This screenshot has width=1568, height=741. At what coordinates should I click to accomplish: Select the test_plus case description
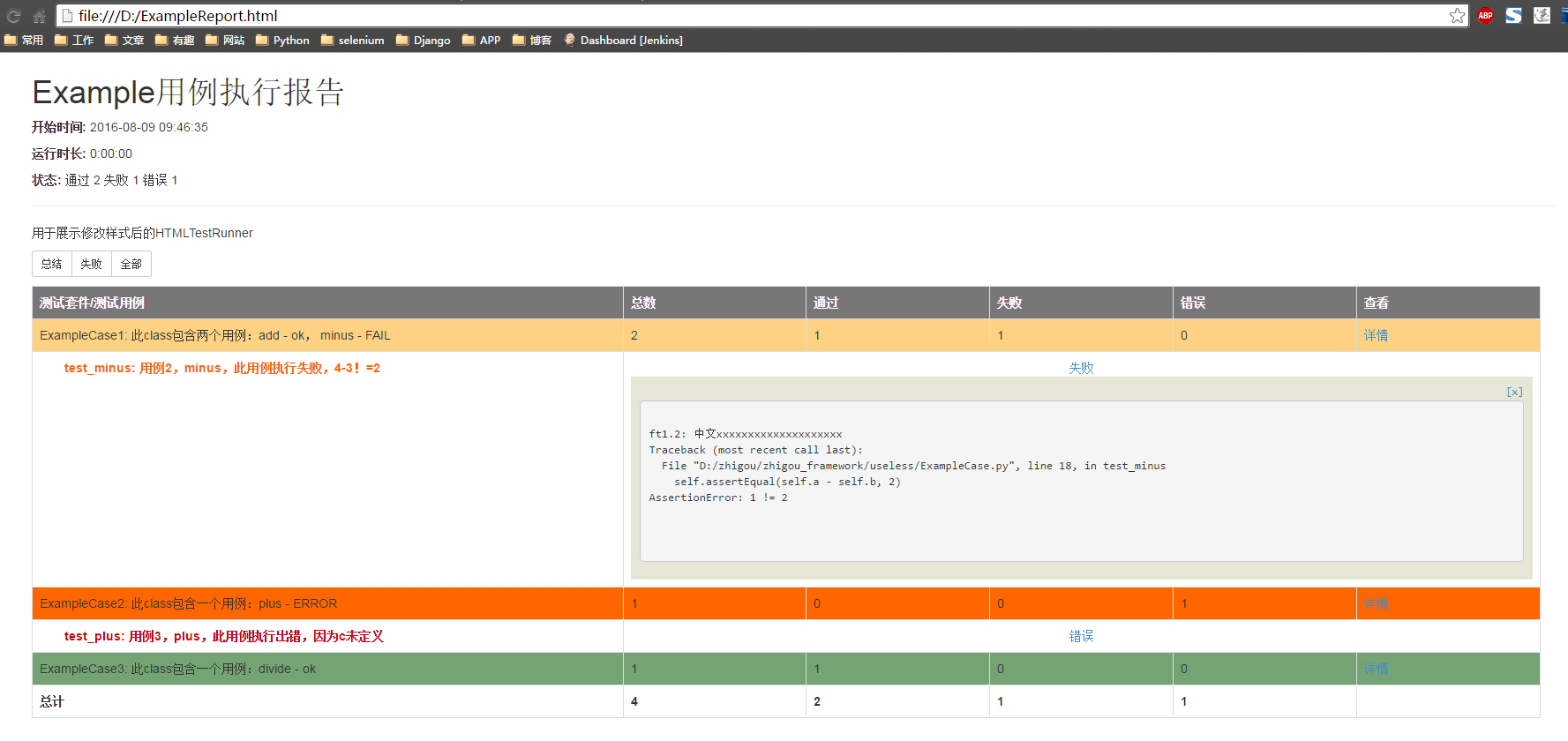tap(223, 636)
